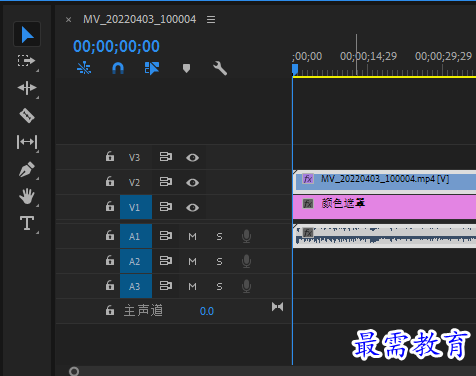Click the fx badge on 颜色遮罩 clip

point(308,203)
